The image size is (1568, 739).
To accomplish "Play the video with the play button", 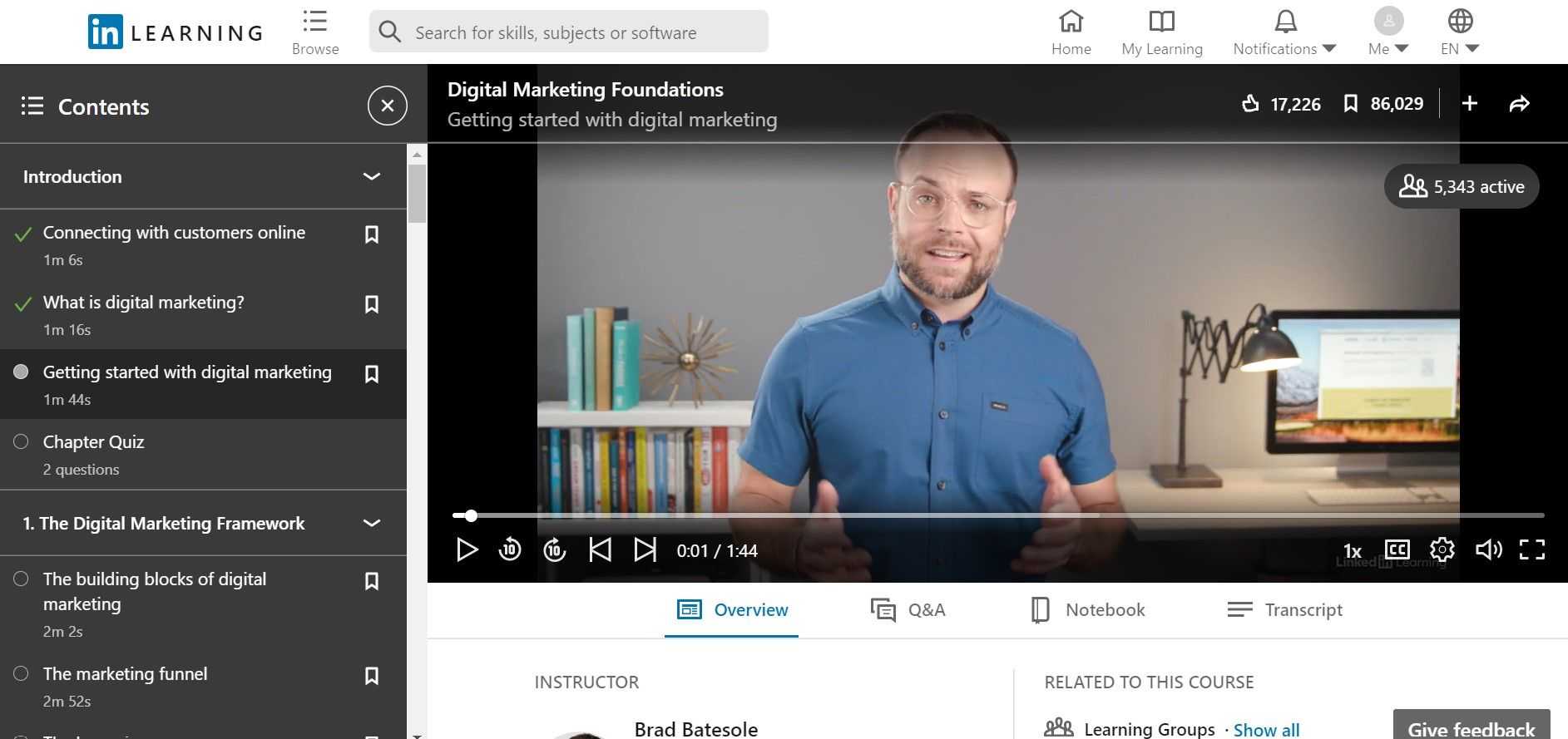I will [467, 550].
